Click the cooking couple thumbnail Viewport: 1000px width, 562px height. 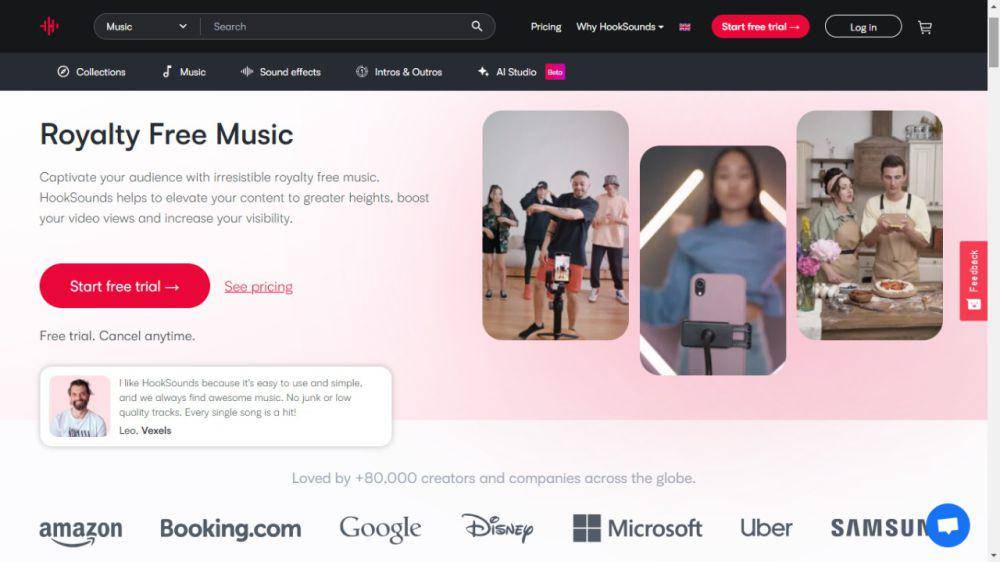[x=869, y=225]
